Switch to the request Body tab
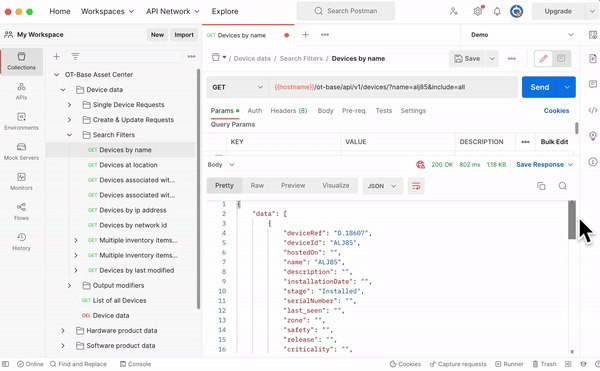The height and width of the screenshot is (371, 600). [326, 111]
